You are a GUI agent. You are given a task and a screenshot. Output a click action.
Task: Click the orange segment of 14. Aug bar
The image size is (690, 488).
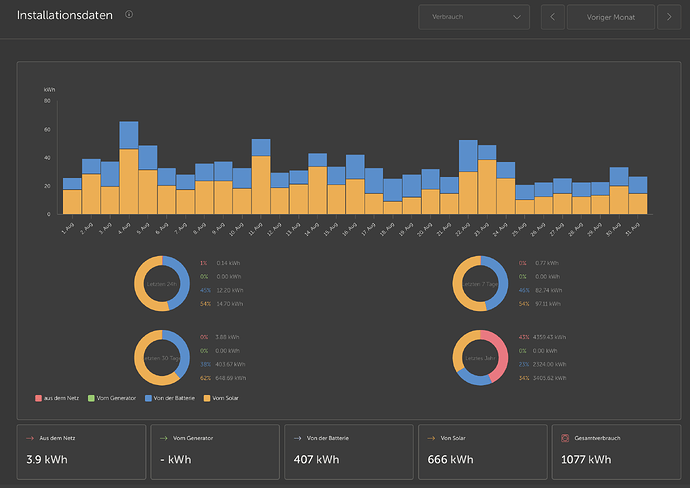click(317, 191)
